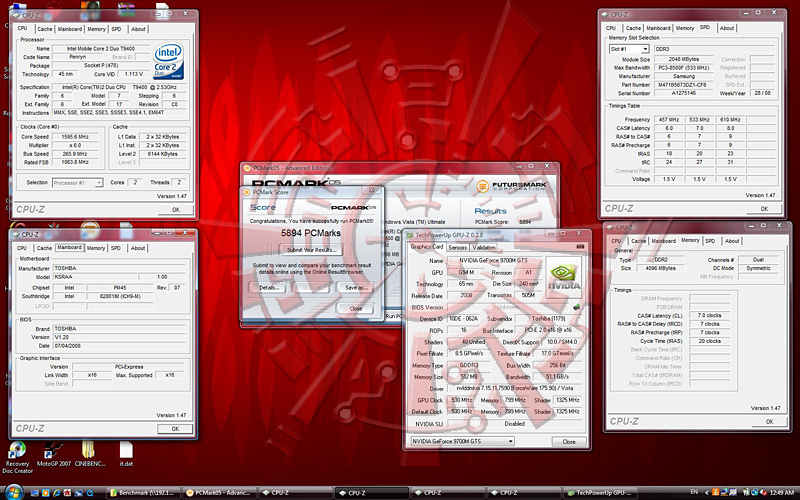Viewport: 800px width, 500px height.
Task: Open the Memory tab in the CPU-Z Toshiba mainboard window
Action: 95,248
